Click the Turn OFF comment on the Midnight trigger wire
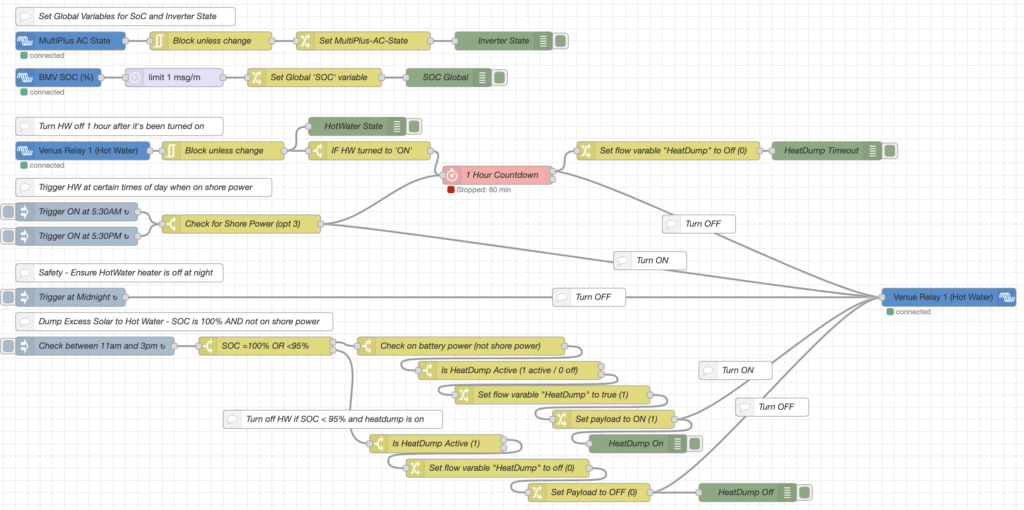The image size is (1024, 510). [x=589, y=297]
